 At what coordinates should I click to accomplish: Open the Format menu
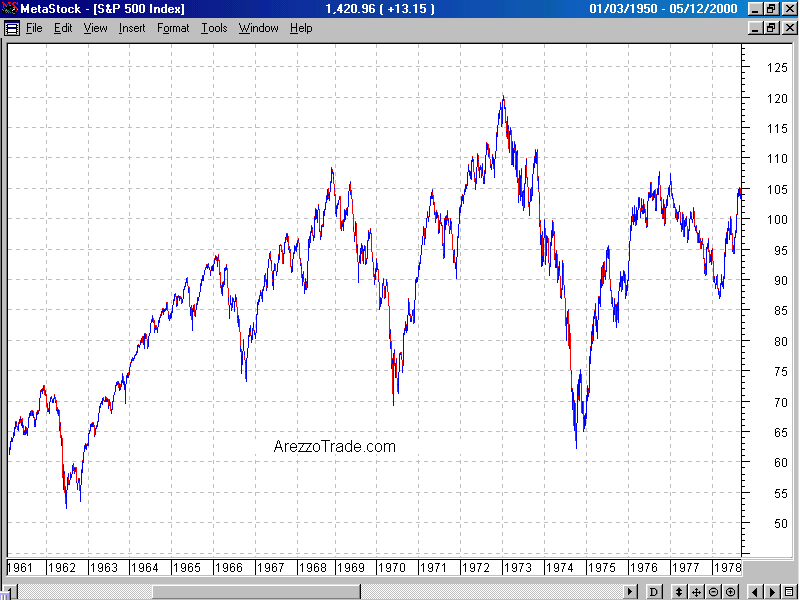point(173,28)
